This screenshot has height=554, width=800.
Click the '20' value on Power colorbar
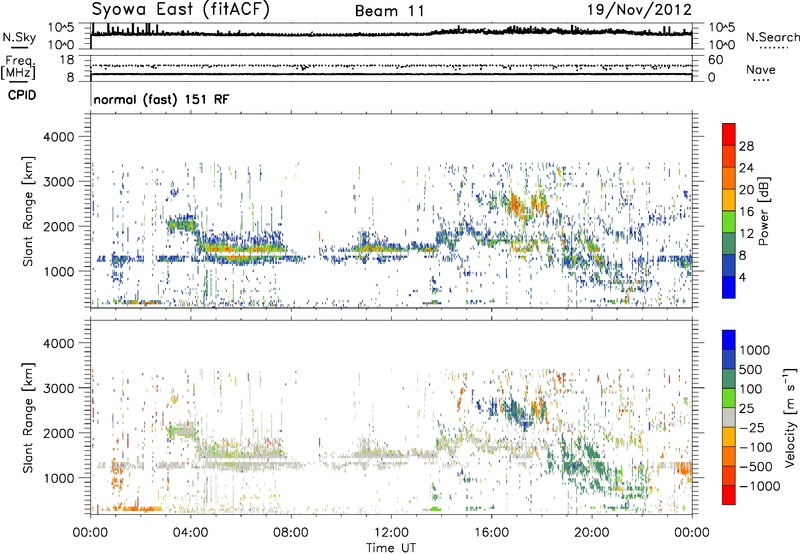(x=746, y=190)
